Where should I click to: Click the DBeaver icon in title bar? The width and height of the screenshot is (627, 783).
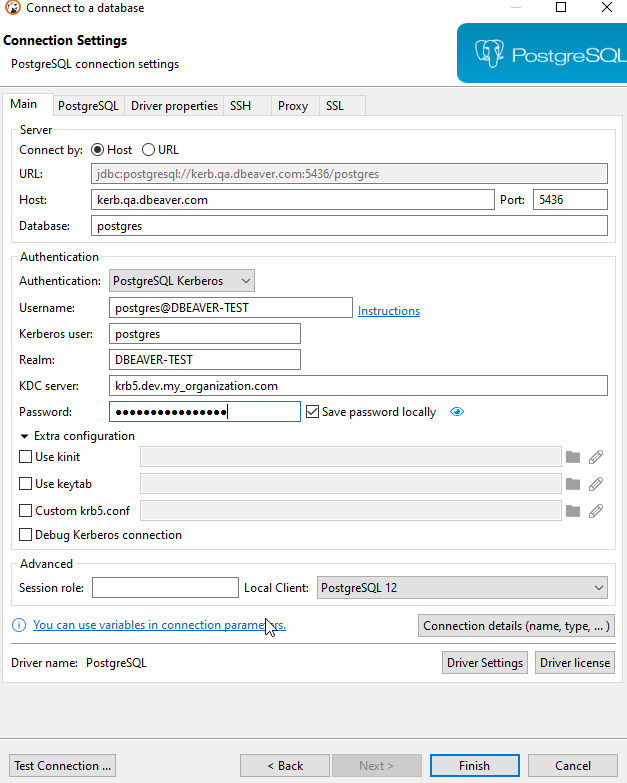[12, 7]
